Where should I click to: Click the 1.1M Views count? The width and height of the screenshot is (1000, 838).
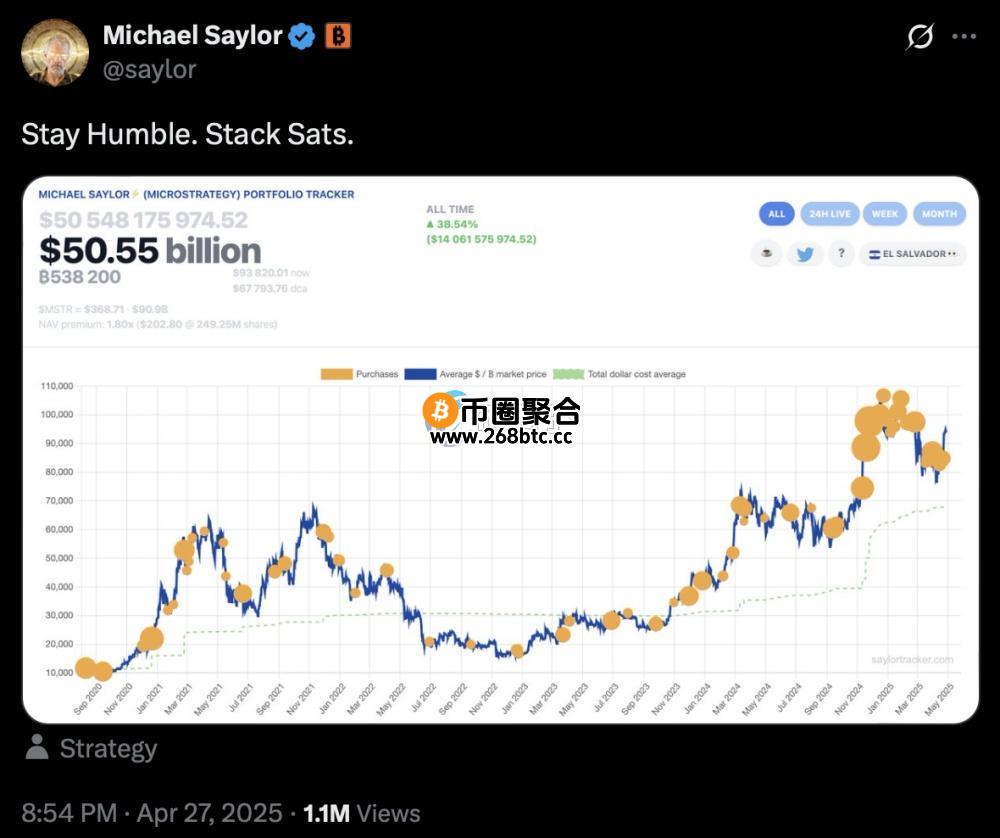362,813
